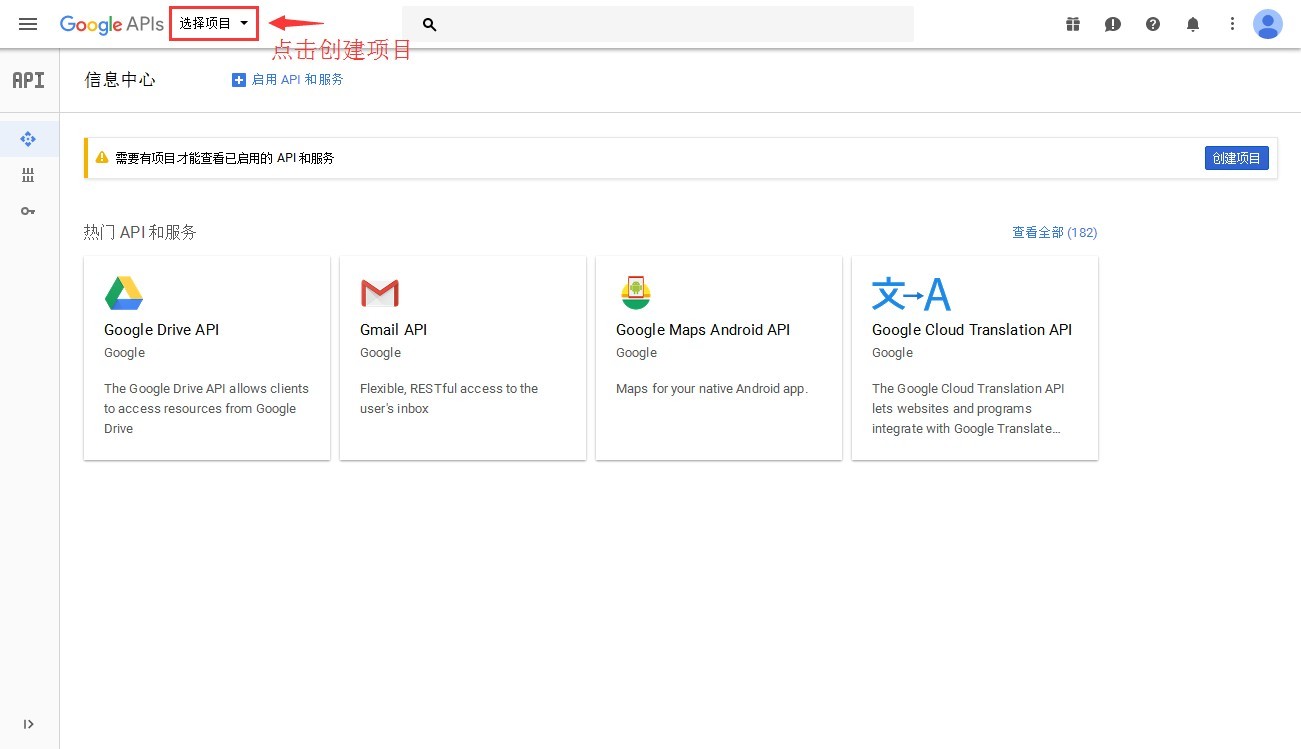Select the dashboard icon in sidebar
Viewport: 1301px width, 749px height.
28,139
